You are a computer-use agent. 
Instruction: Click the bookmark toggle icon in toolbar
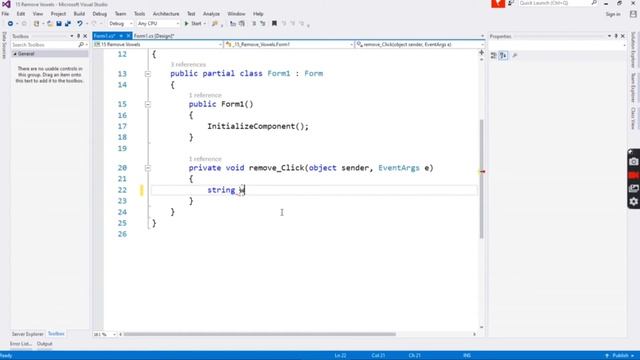[274, 24]
